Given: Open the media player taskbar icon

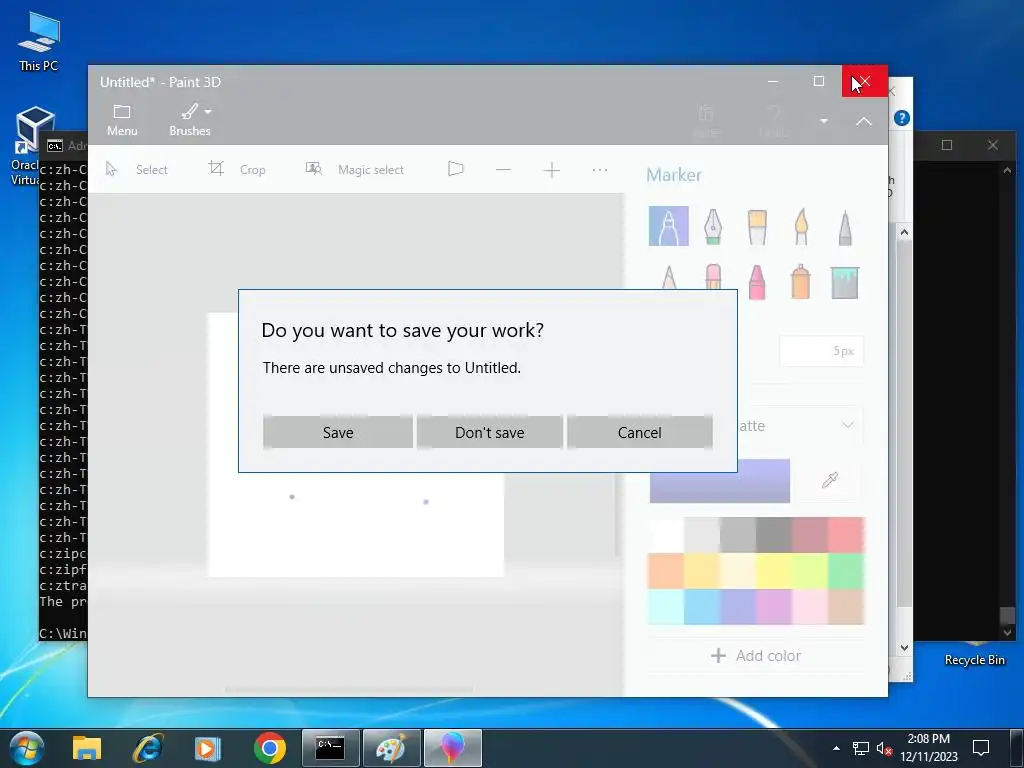Looking at the screenshot, I should click(x=208, y=748).
